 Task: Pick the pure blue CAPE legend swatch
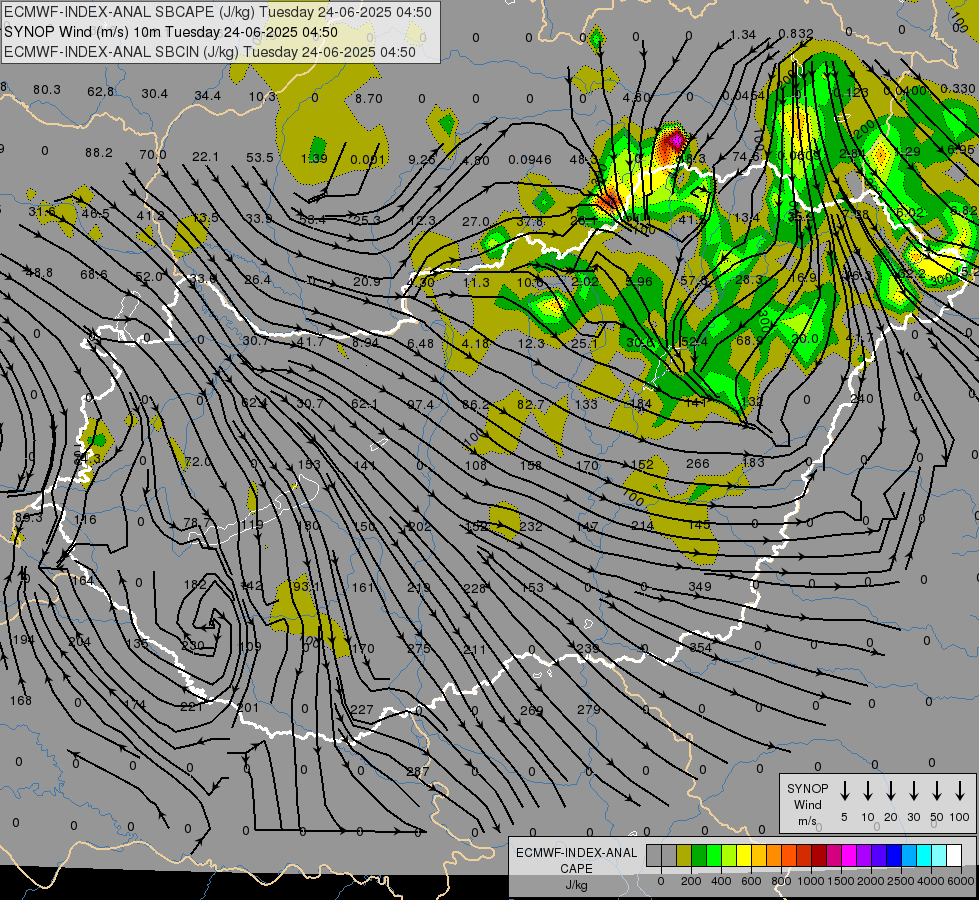pyautogui.click(x=893, y=855)
